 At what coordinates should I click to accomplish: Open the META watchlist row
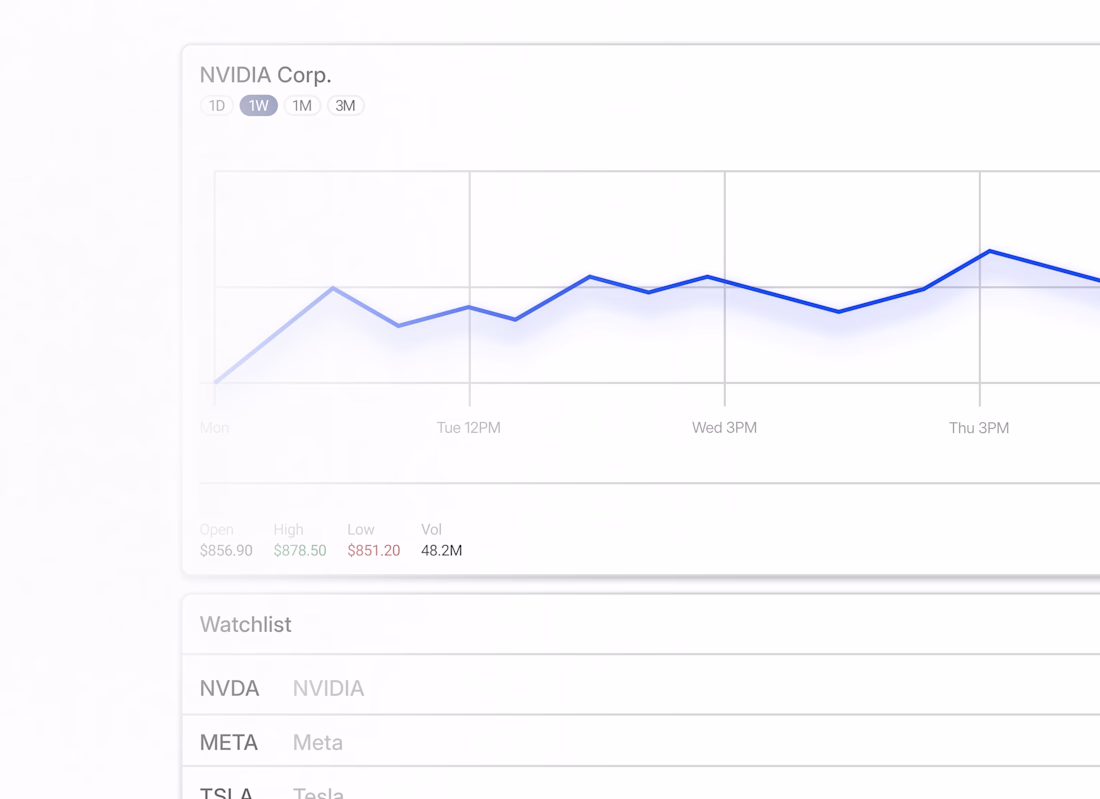(641, 741)
